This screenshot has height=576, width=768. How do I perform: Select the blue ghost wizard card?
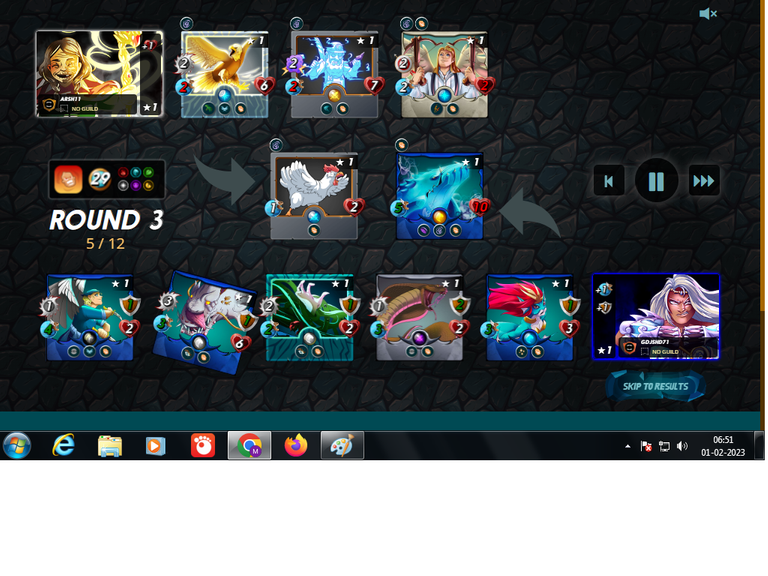pos(335,74)
